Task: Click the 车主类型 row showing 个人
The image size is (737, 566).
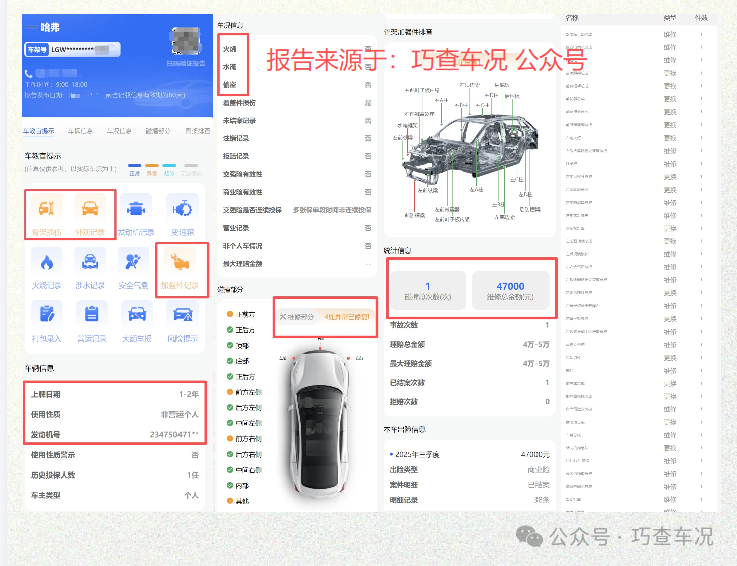Action: pyautogui.click(x=115, y=495)
